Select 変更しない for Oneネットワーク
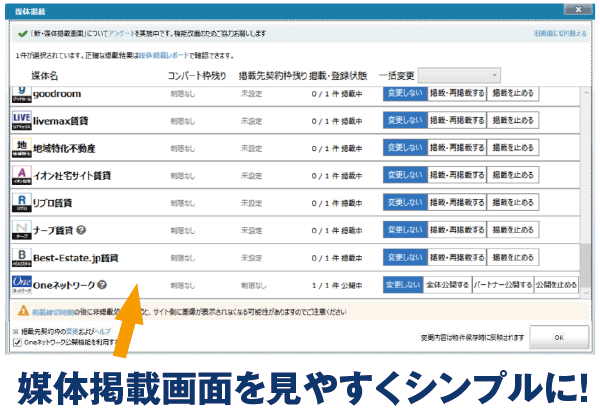Image resolution: width=600 pixels, height=420 pixels. (x=403, y=285)
